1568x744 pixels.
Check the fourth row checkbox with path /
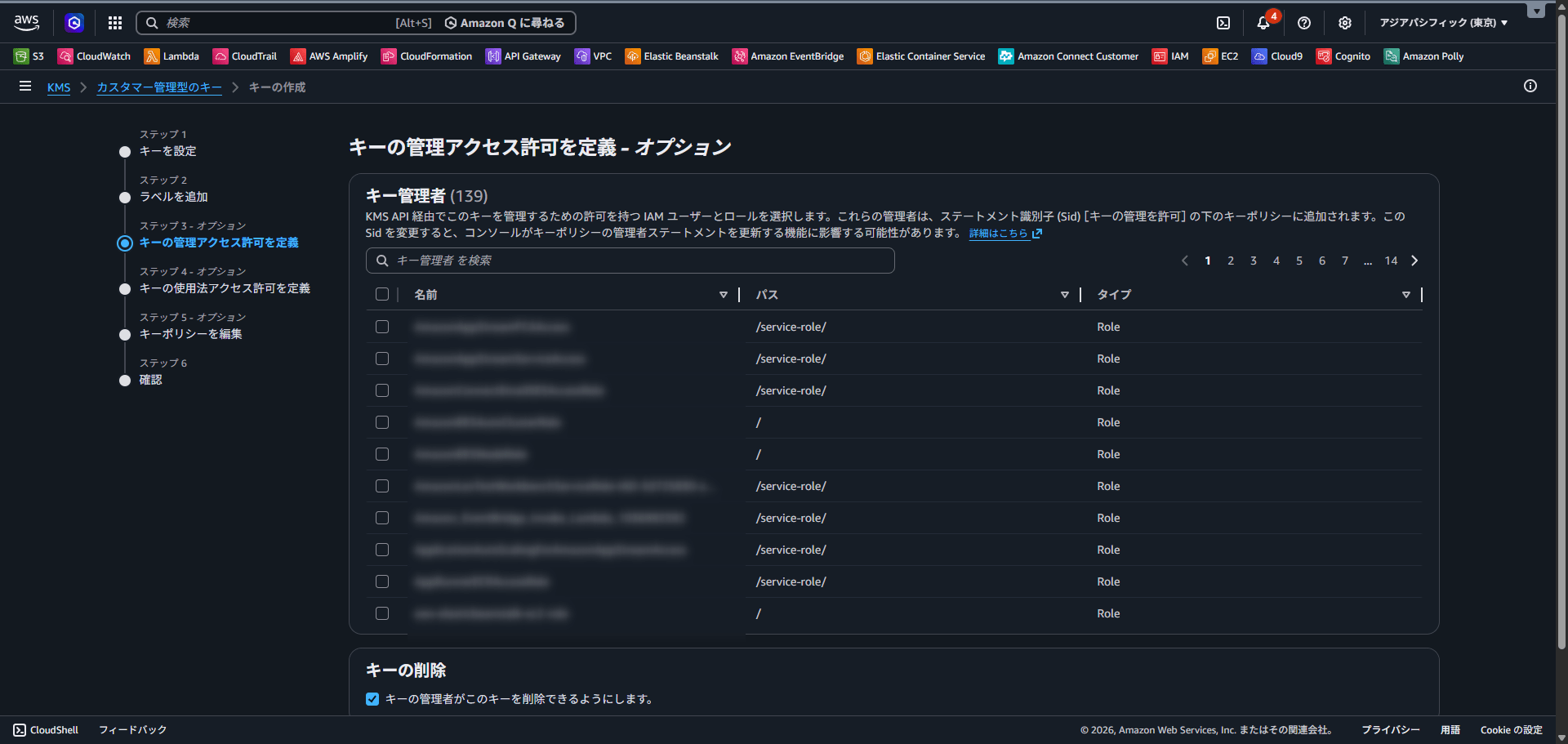point(382,422)
